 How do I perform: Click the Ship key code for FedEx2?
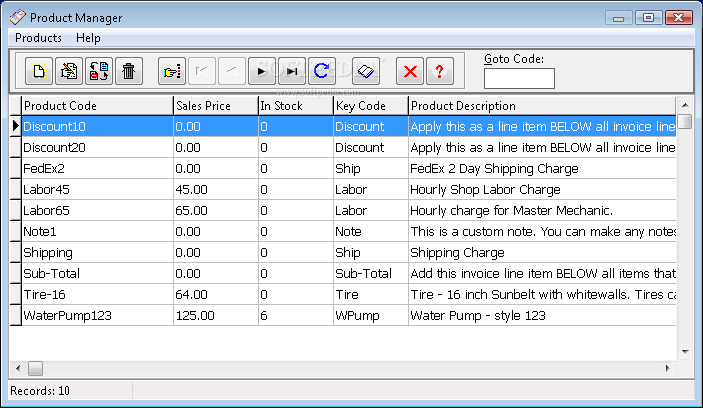click(371, 169)
